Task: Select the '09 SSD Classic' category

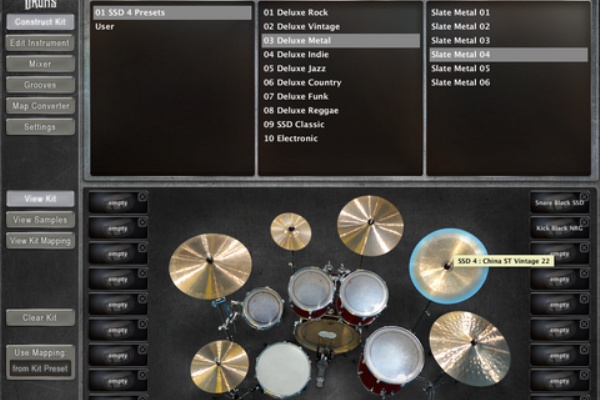Action: pyautogui.click(x=341, y=124)
